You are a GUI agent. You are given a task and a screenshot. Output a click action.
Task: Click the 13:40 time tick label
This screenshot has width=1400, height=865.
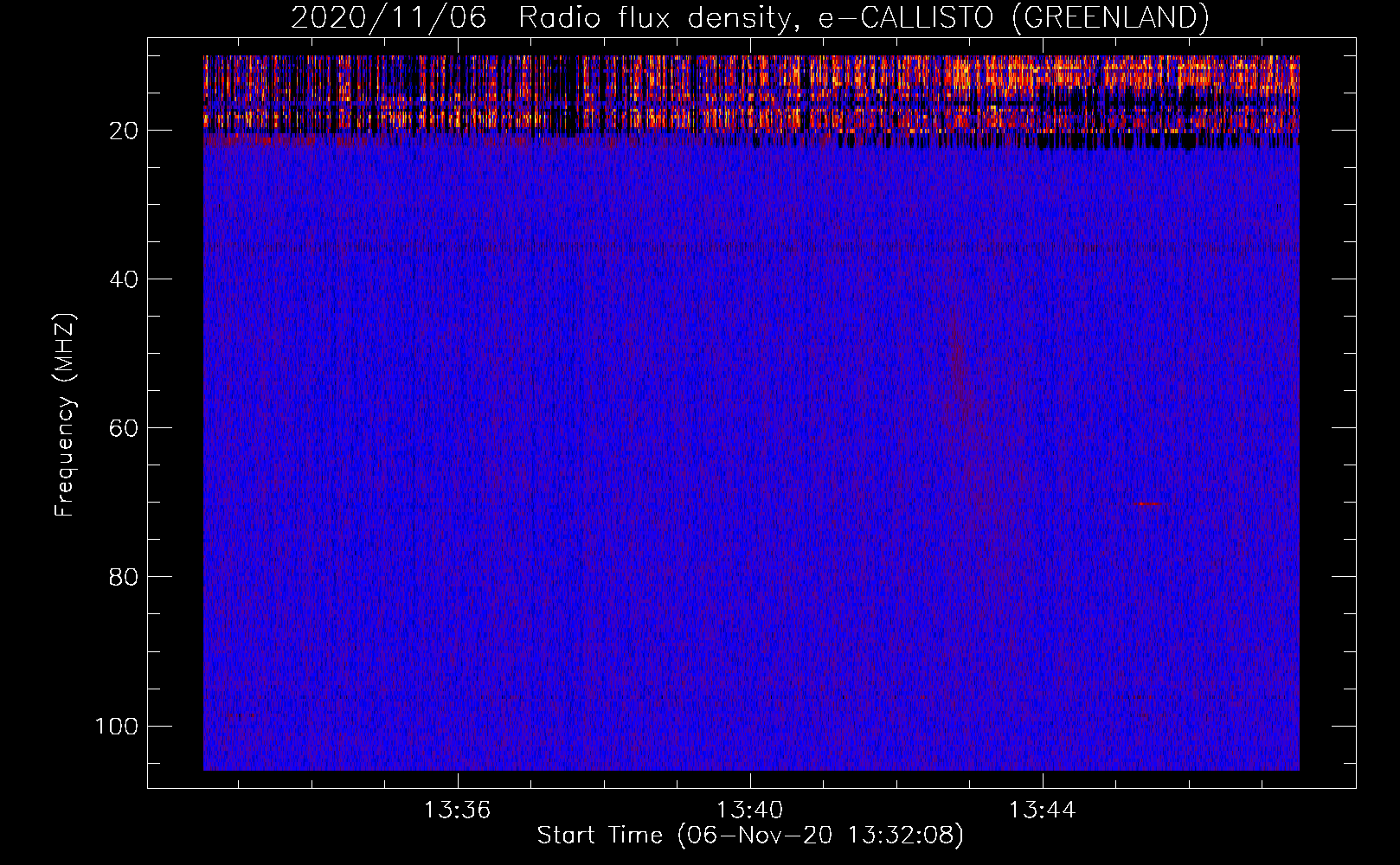coord(749,810)
